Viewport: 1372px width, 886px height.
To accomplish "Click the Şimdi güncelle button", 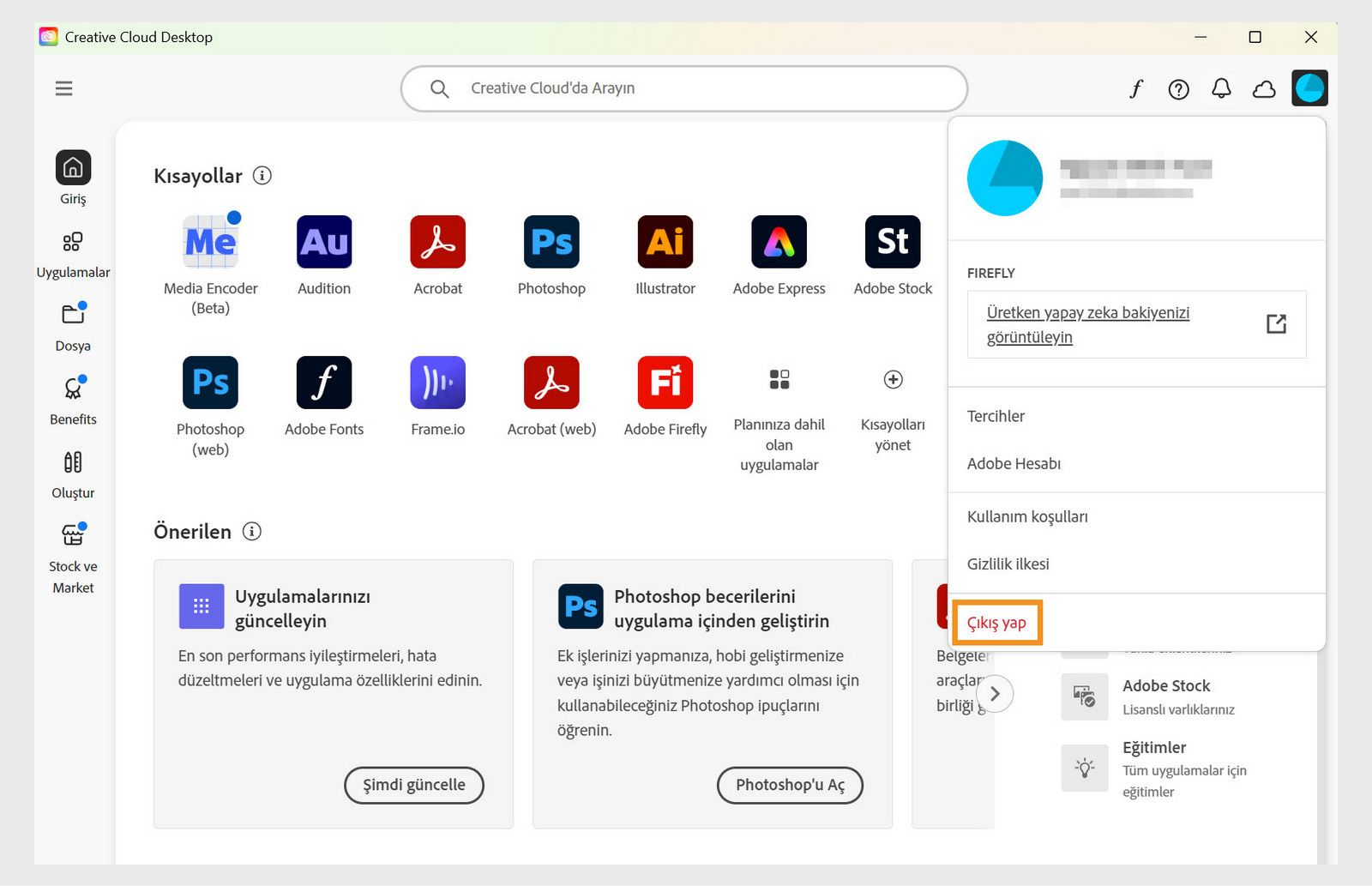I will tap(414, 785).
